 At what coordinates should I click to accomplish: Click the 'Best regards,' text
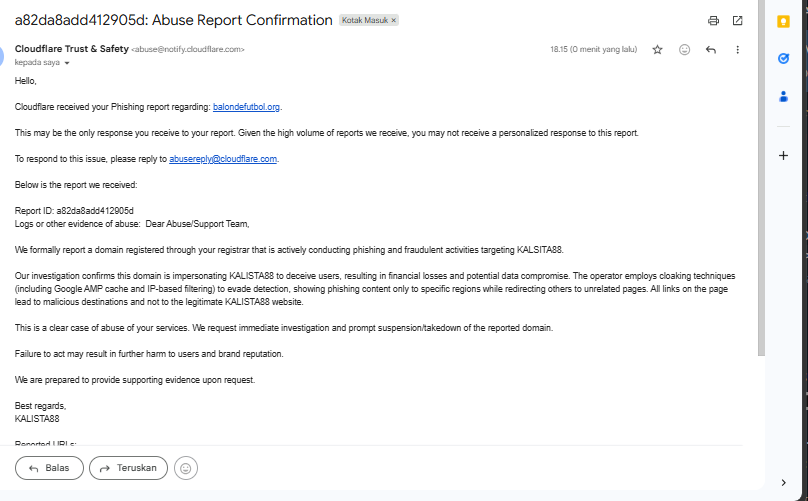coord(40,406)
